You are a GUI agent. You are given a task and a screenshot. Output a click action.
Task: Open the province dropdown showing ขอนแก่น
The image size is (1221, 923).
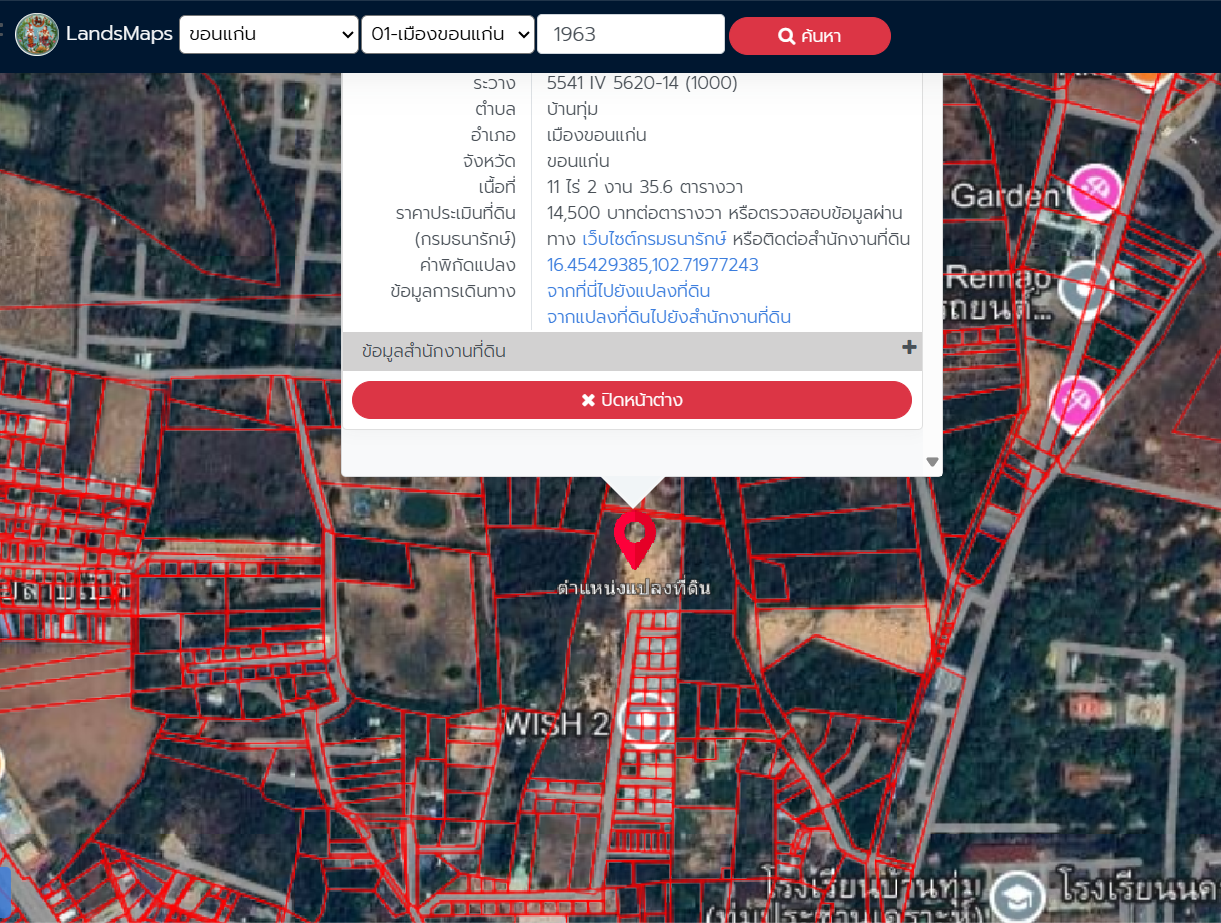pos(268,35)
